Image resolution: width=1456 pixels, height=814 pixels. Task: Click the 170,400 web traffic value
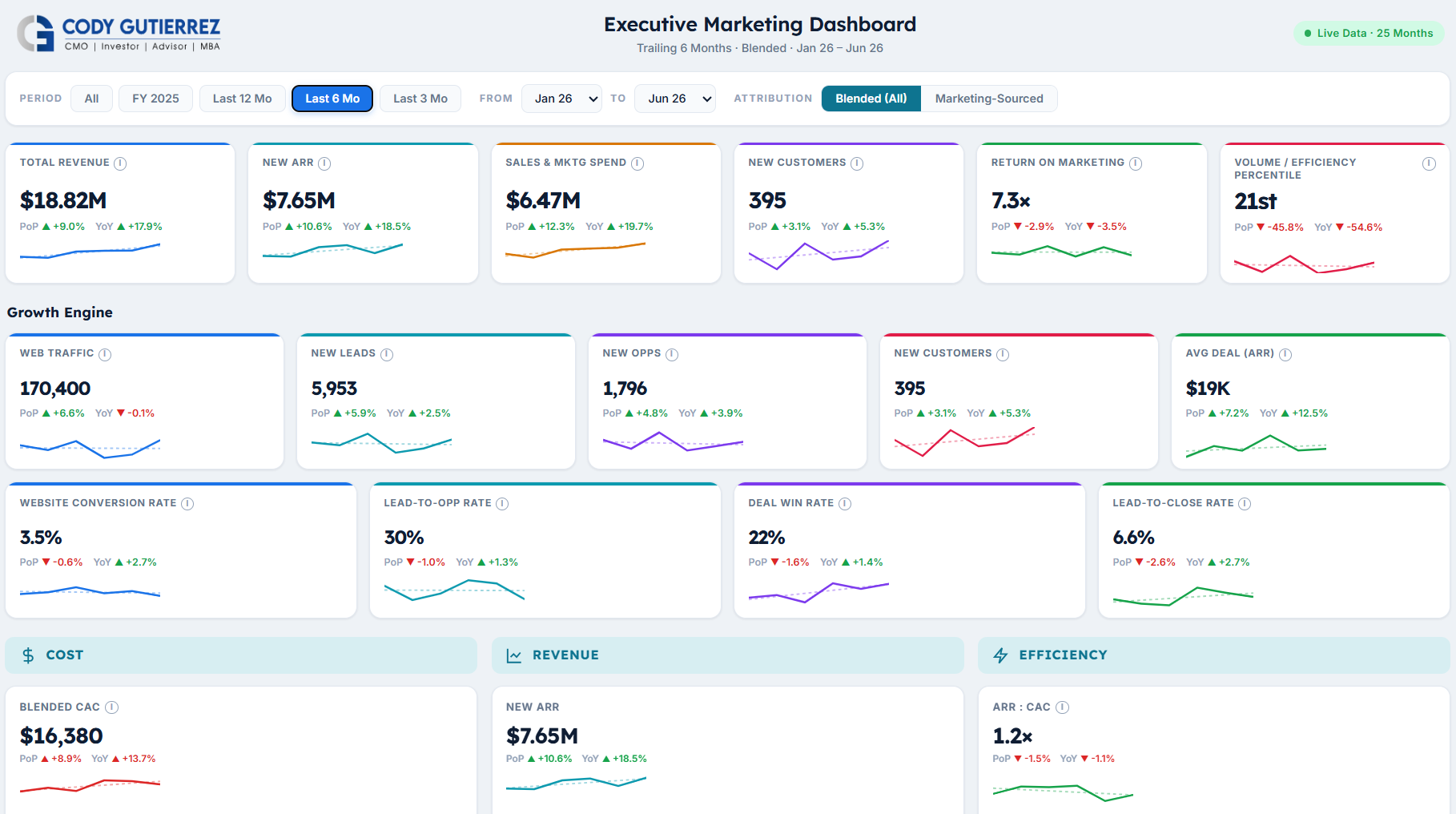[55, 389]
